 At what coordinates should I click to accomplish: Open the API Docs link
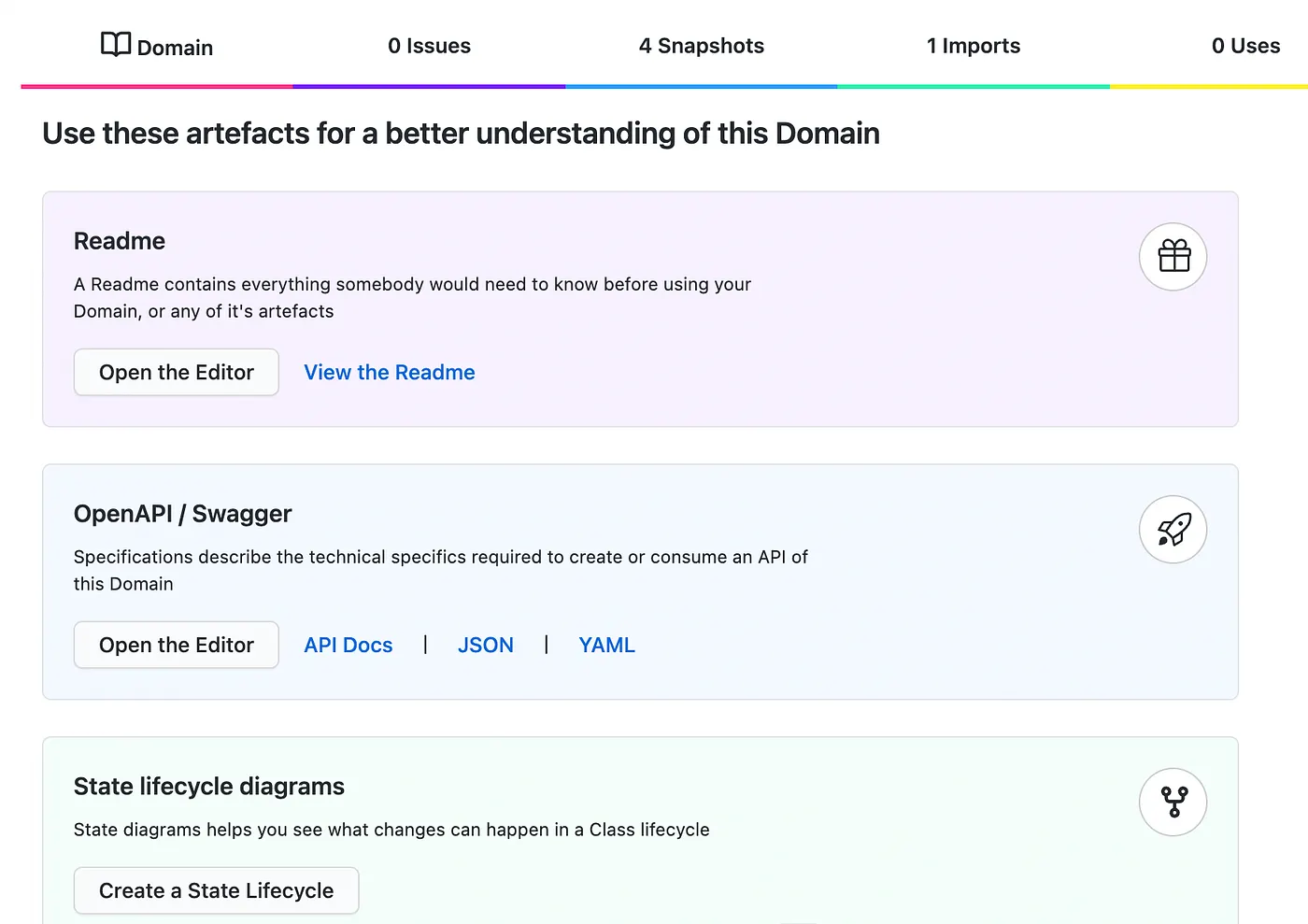(x=348, y=645)
